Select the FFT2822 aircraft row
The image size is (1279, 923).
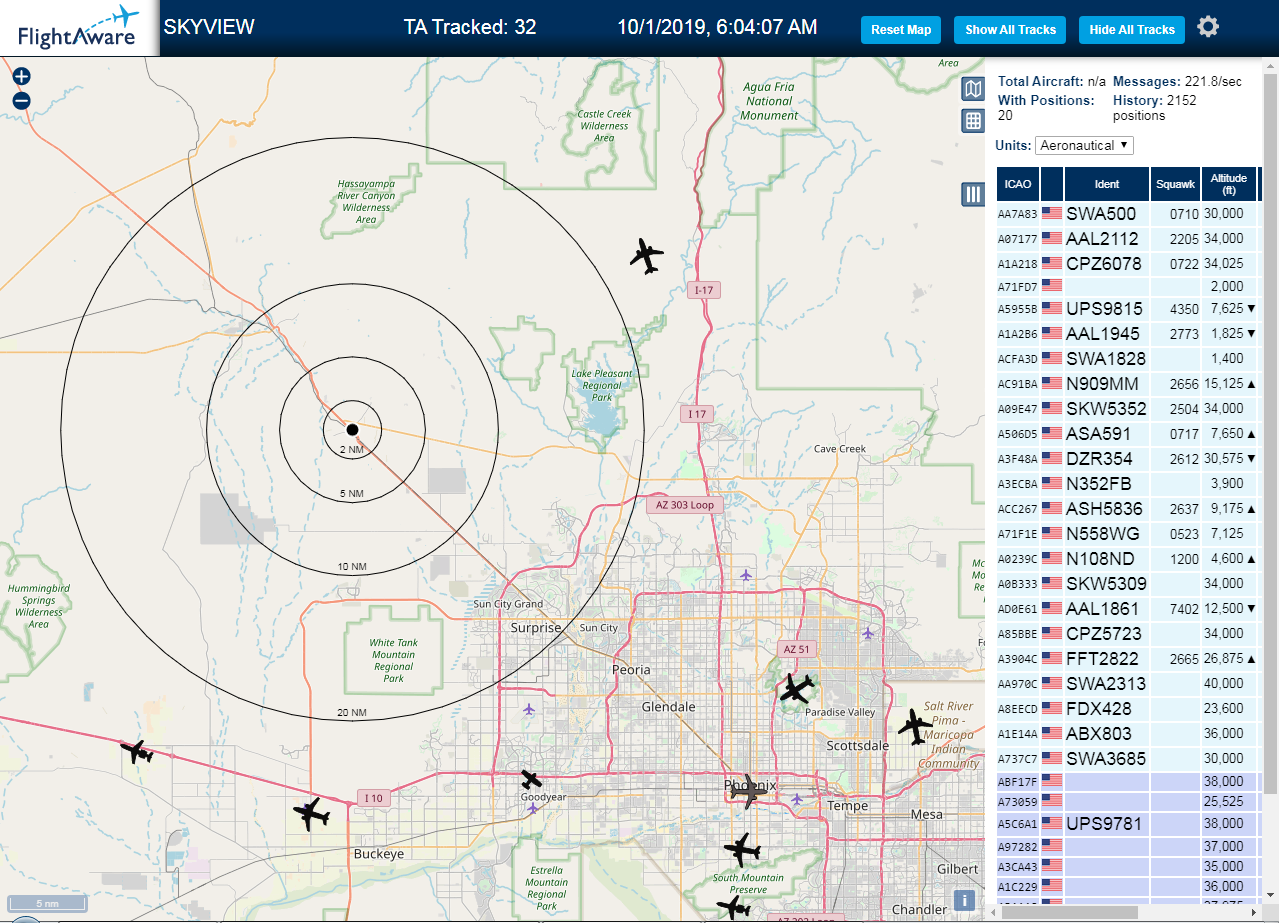1127,659
